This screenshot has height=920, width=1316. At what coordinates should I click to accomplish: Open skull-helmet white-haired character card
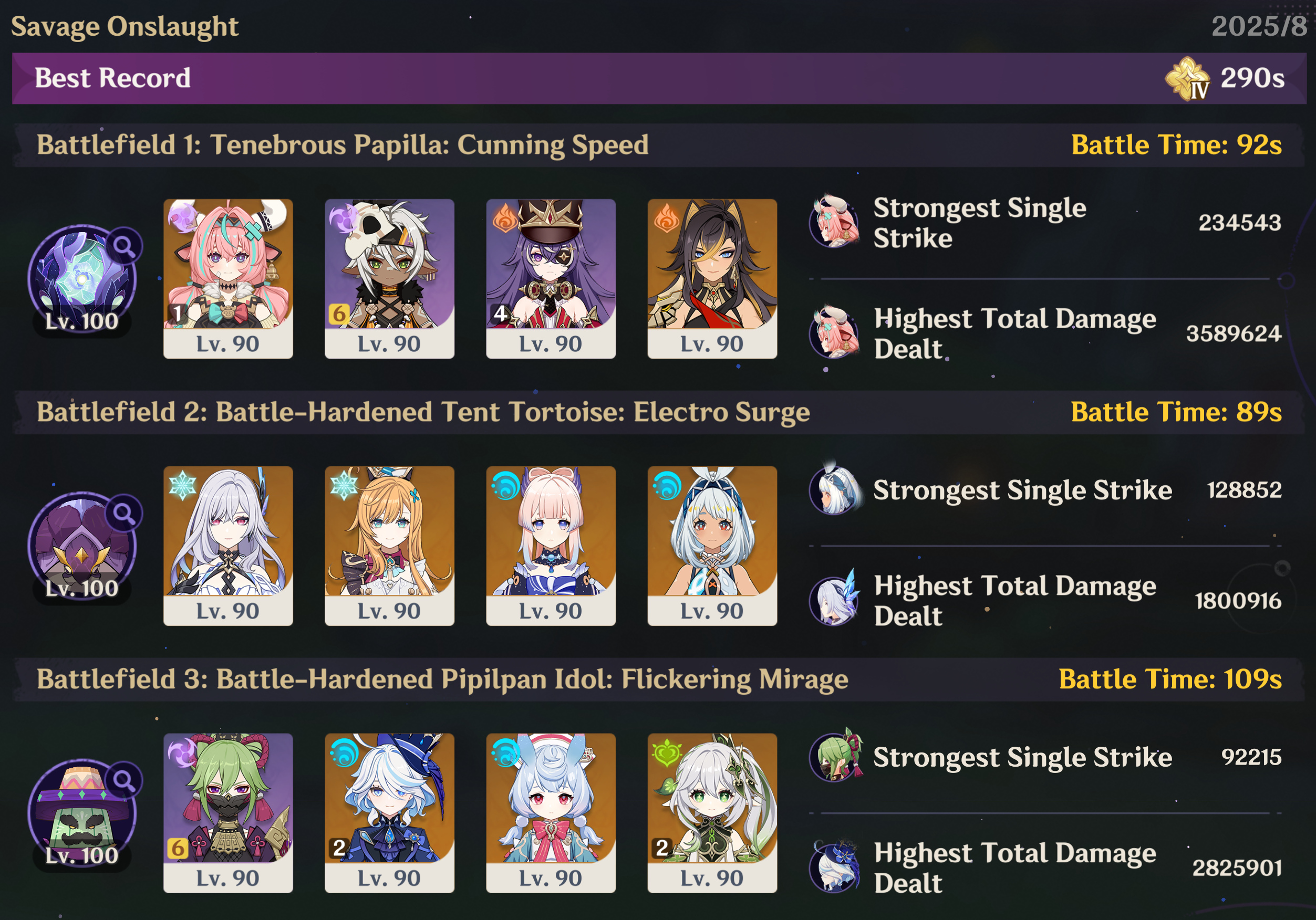pos(390,279)
